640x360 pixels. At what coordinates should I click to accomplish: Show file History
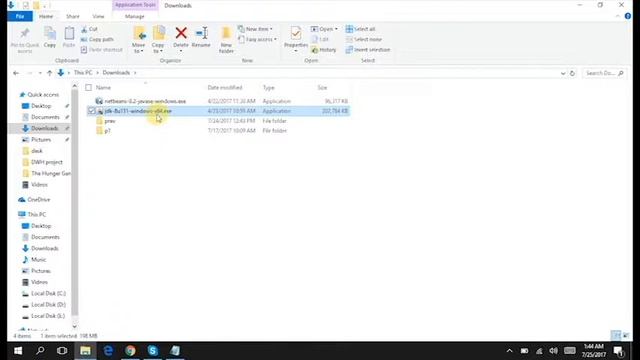tap(324, 50)
